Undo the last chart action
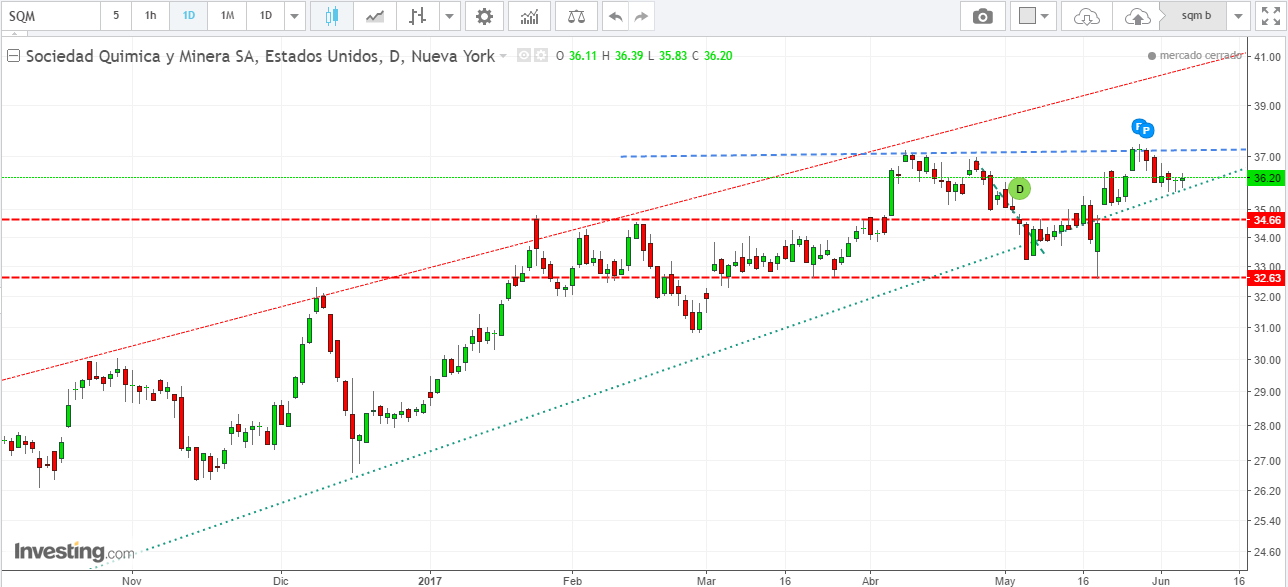The width and height of the screenshot is (1288, 587). click(x=616, y=16)
